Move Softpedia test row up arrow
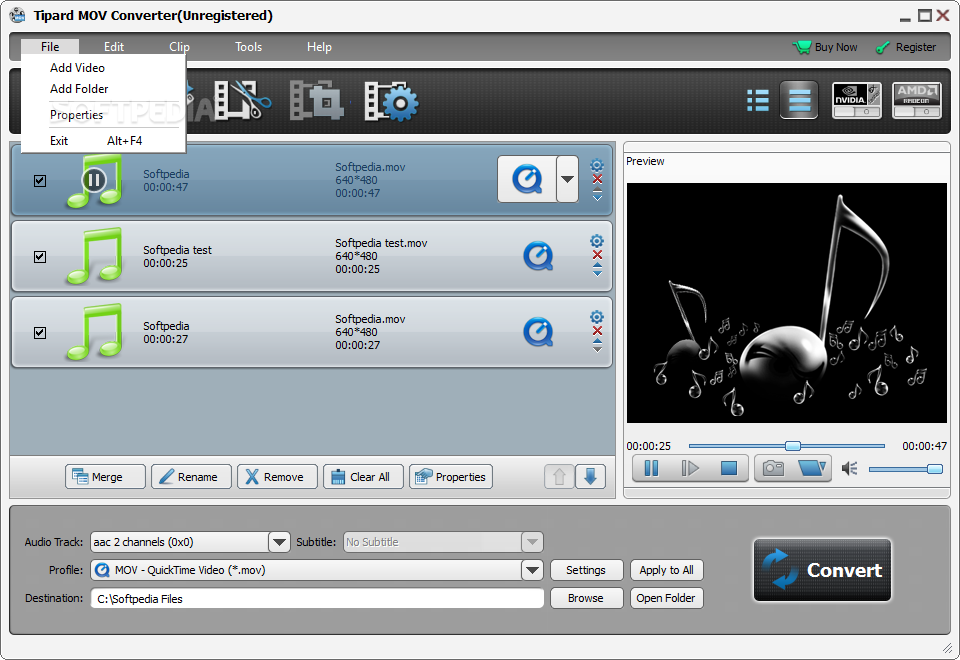Screen dimensions: 960x660 (x=598, y=265)
